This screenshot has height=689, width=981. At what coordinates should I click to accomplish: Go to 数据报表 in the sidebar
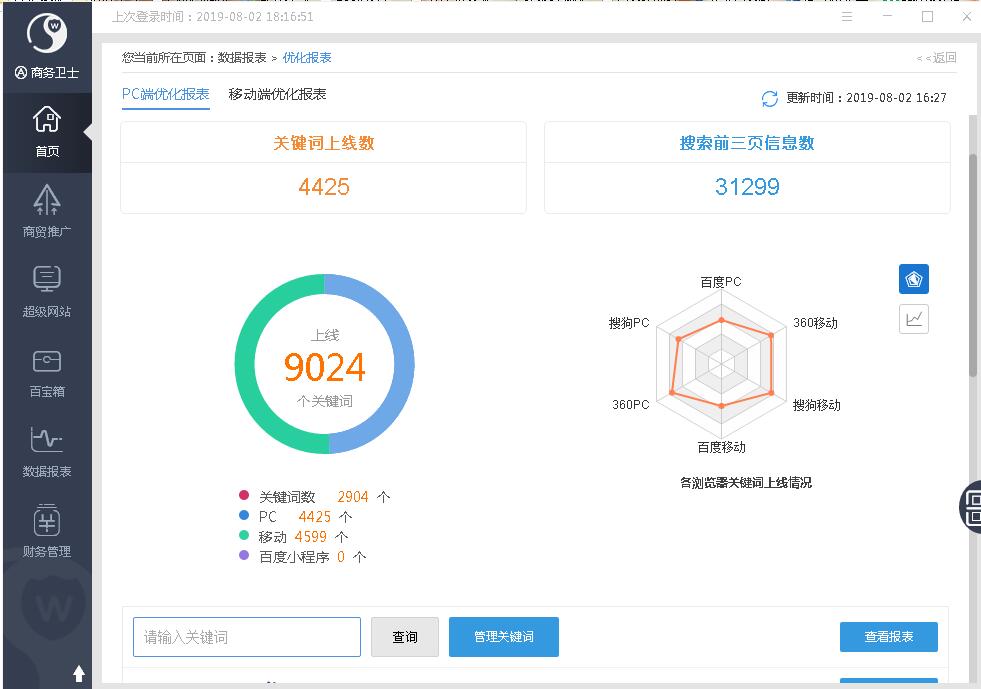46,451
